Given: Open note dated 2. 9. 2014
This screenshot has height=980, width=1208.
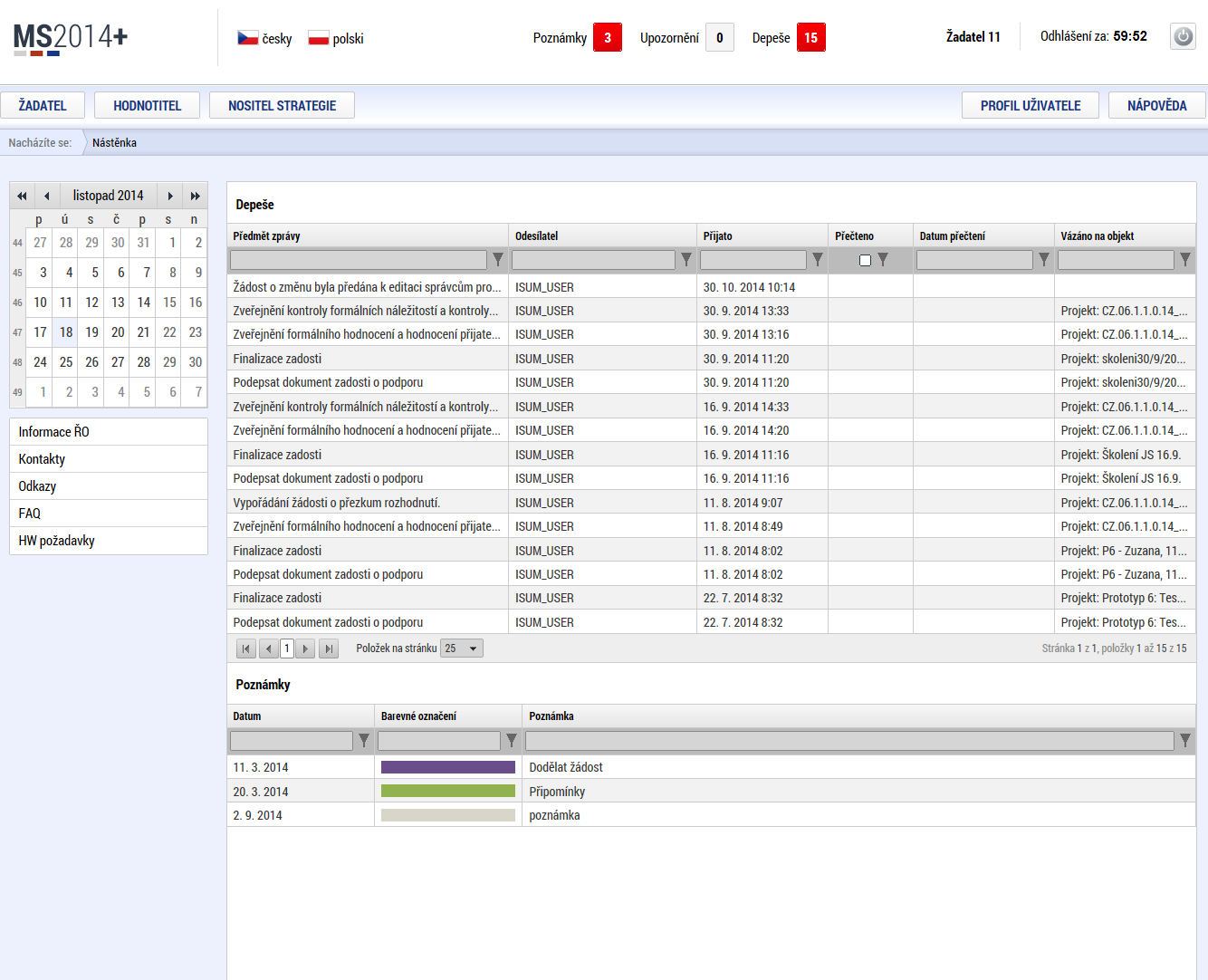Looking at the screenshot, I should [711, 815].
